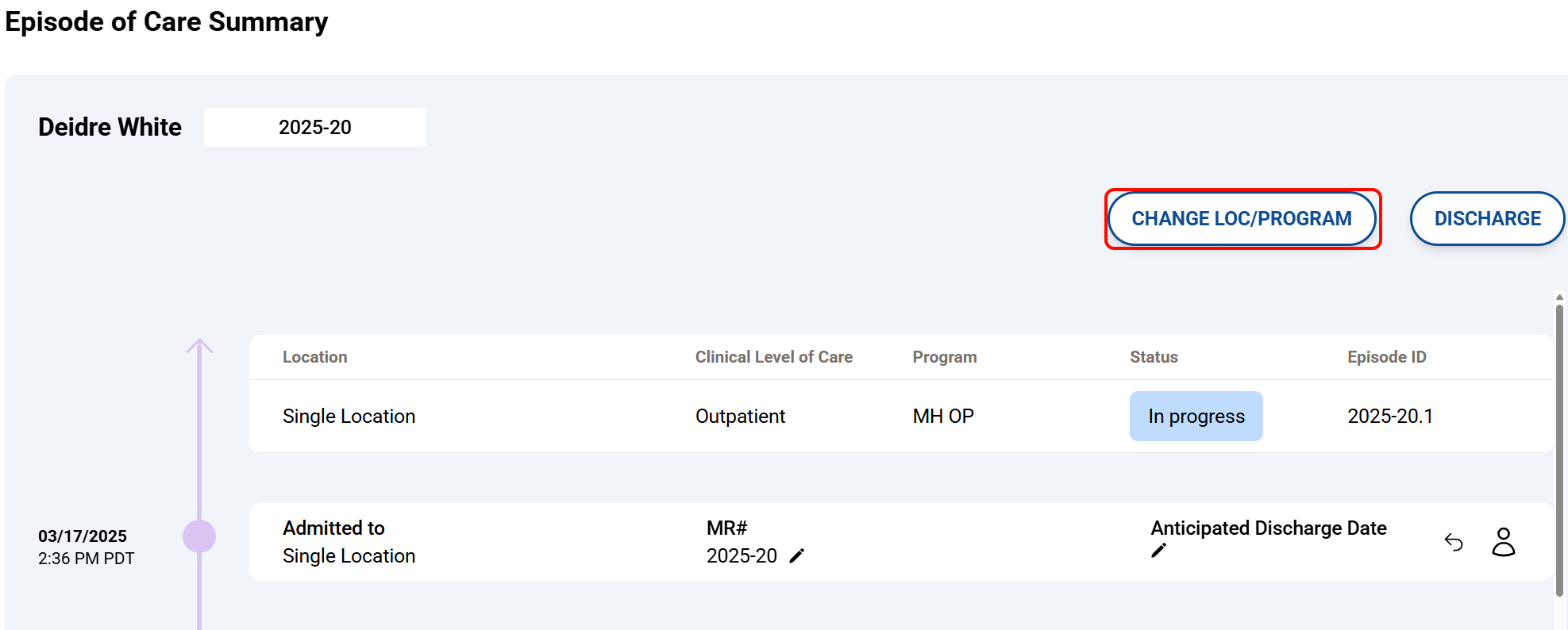This screenshot has width=1568, height=630.
Task: Click the Clinical Level of Care header
Action: coord(773,357)
